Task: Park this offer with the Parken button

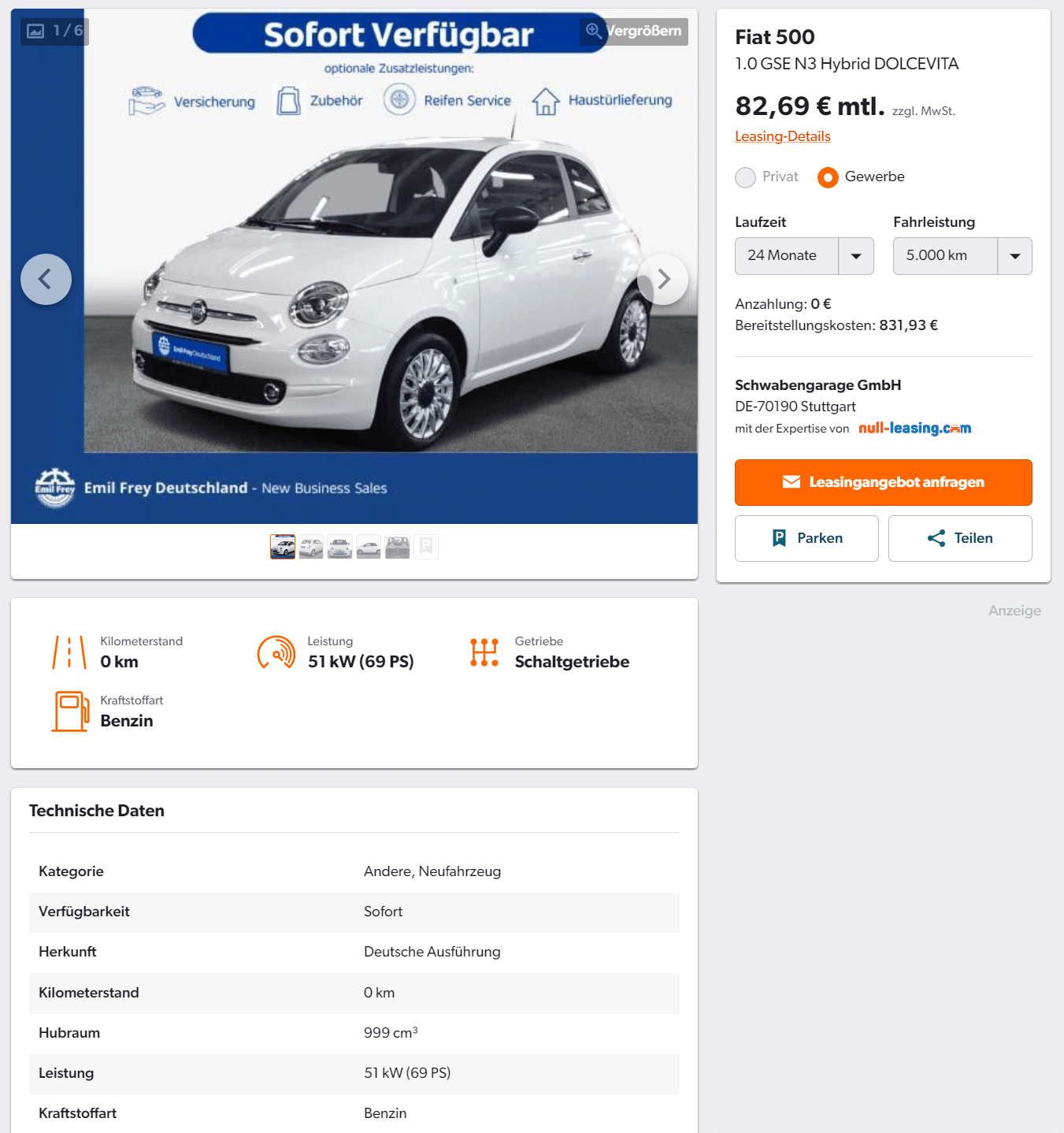Action: click(806, 538)
